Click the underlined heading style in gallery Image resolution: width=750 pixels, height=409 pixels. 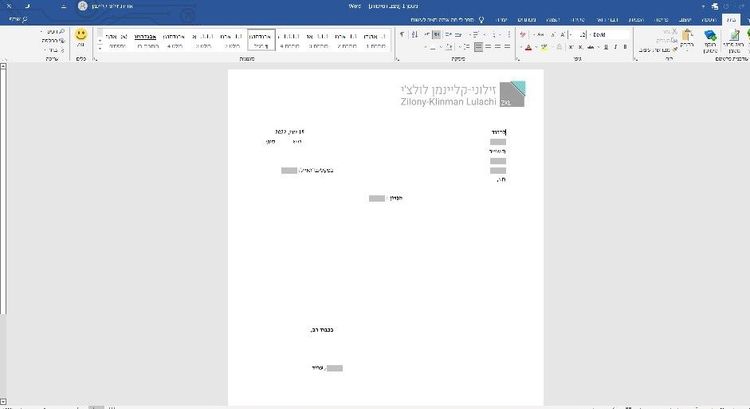[x=145, y=40]
